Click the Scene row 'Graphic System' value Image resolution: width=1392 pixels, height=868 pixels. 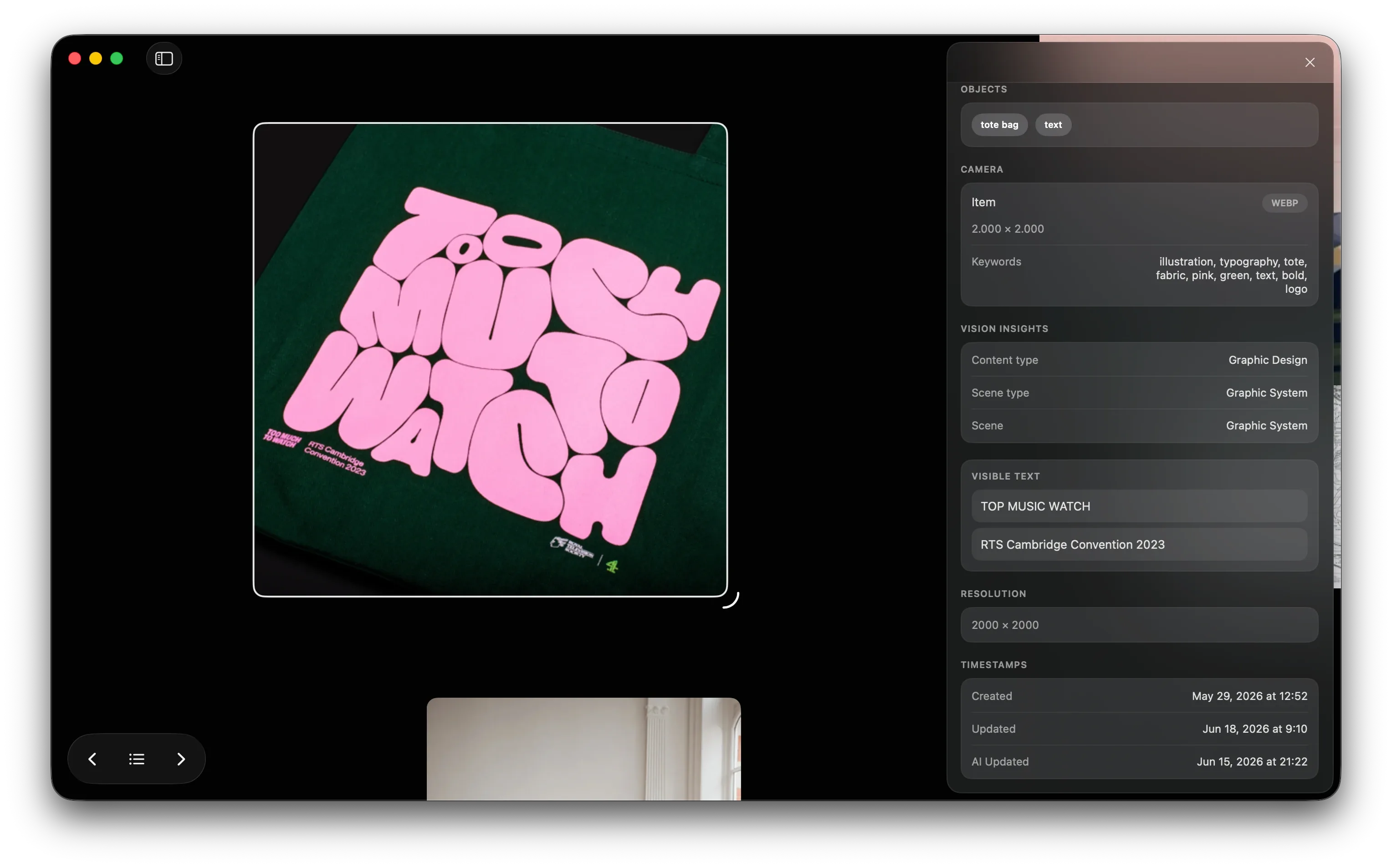coord(1266,425)
